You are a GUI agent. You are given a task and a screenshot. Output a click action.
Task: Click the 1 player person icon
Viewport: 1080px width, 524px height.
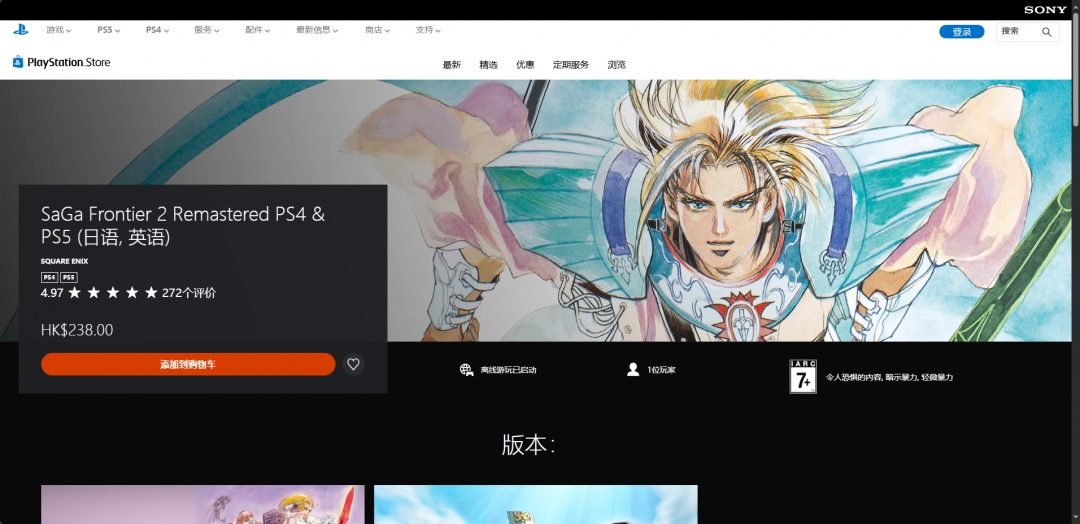633,370
